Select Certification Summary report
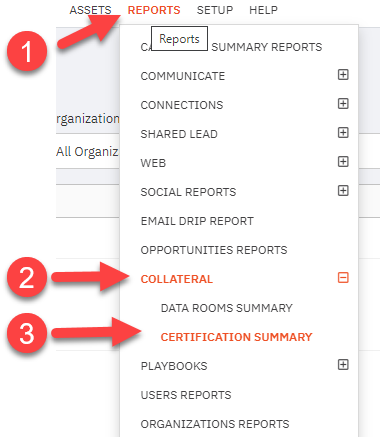 coord(236,337)
